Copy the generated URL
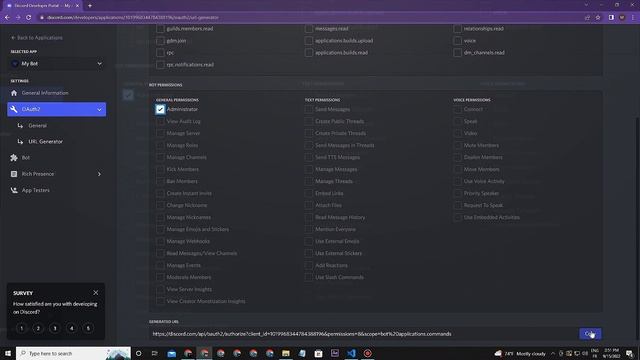 (x=590, y=334)
